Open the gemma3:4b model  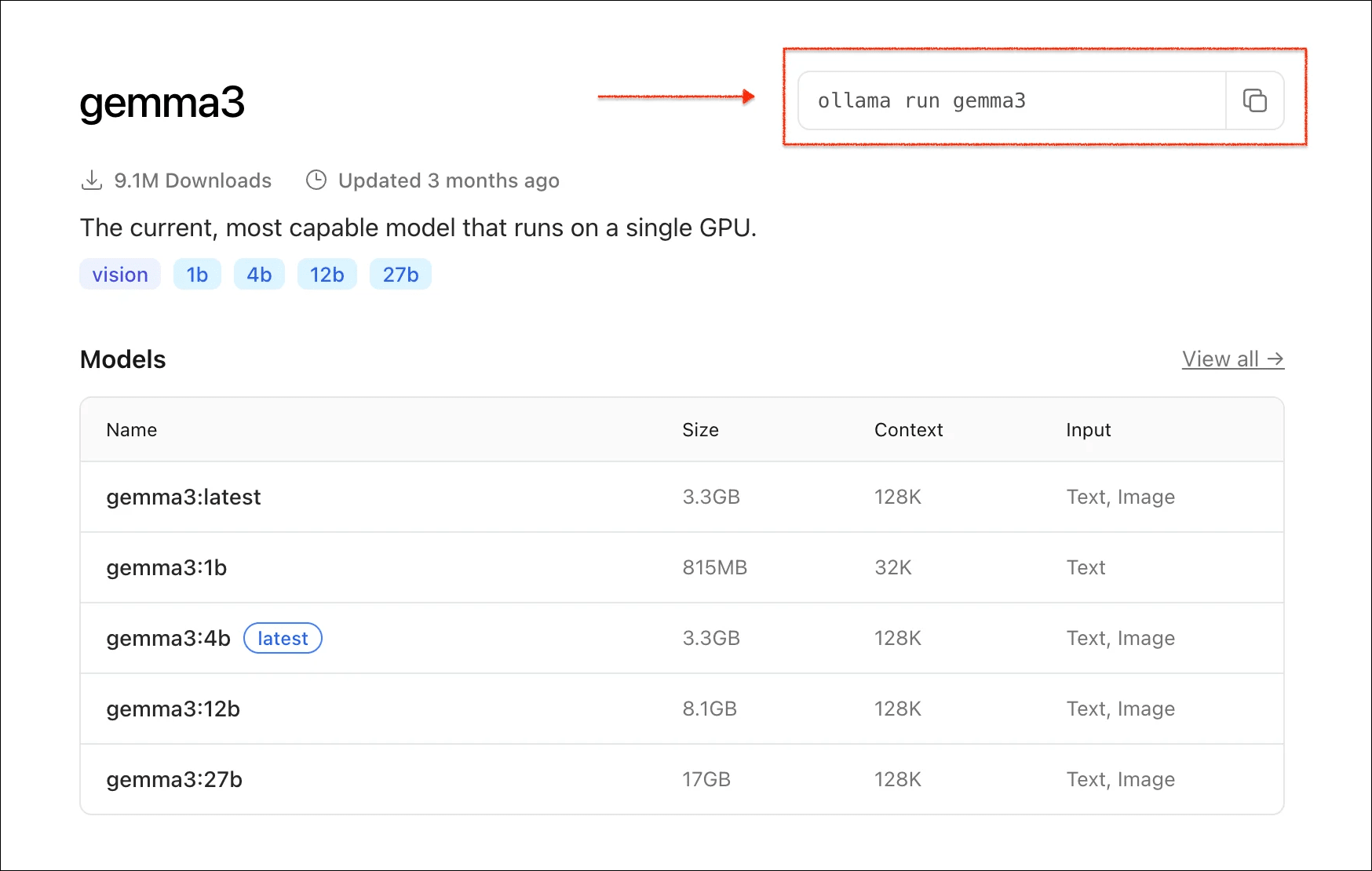pyautogui.click(x=168, y=639)
